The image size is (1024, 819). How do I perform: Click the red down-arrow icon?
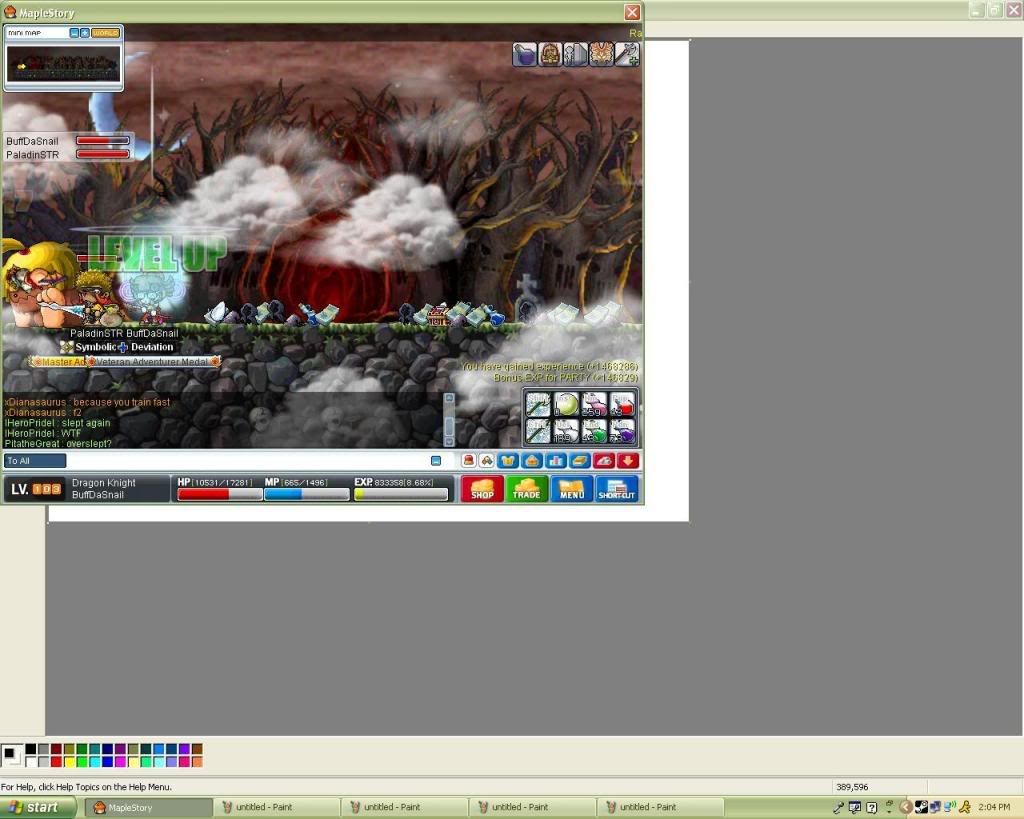point(628,461)
